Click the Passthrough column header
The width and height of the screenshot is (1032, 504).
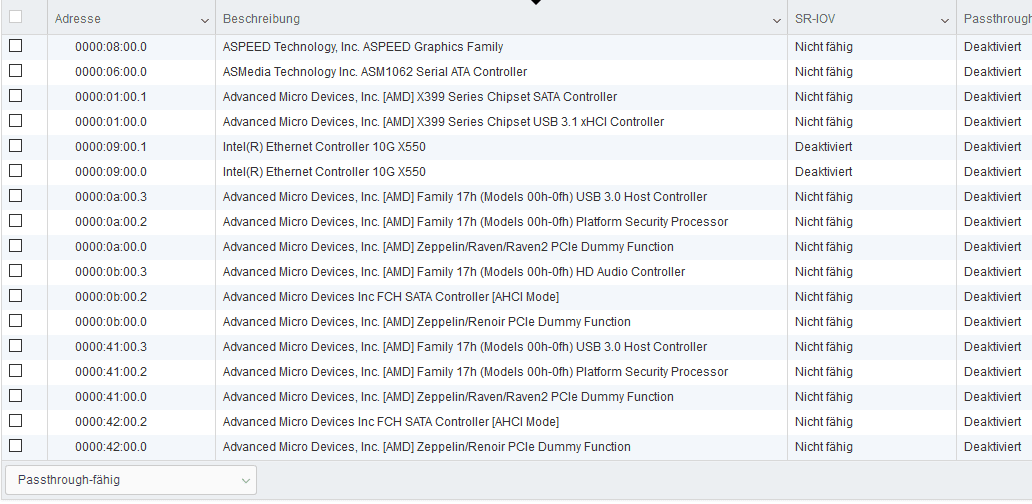pos(996,19)
